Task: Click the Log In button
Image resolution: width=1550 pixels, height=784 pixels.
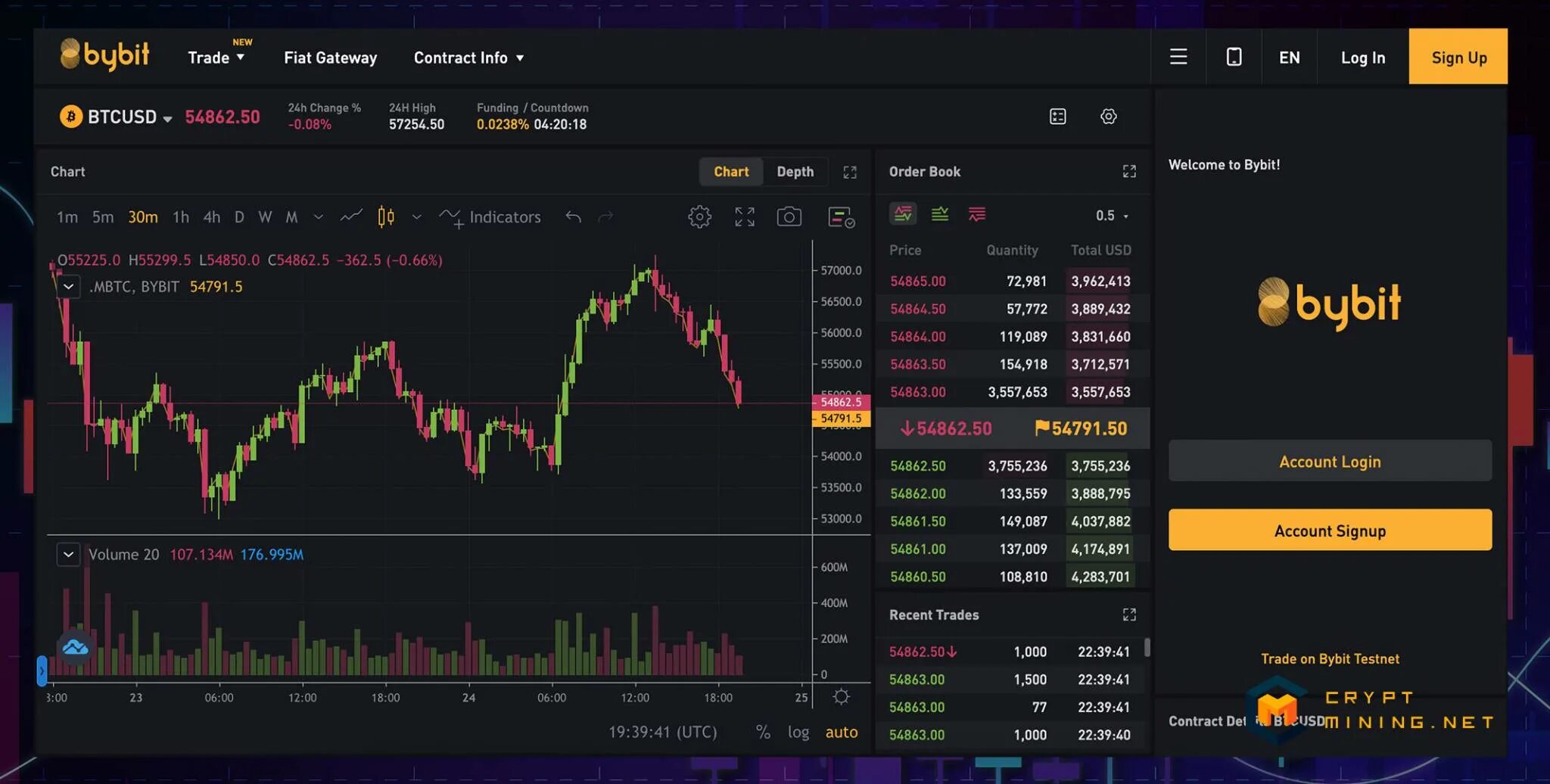Action: pyautogui.click(x=1362, y=58)
